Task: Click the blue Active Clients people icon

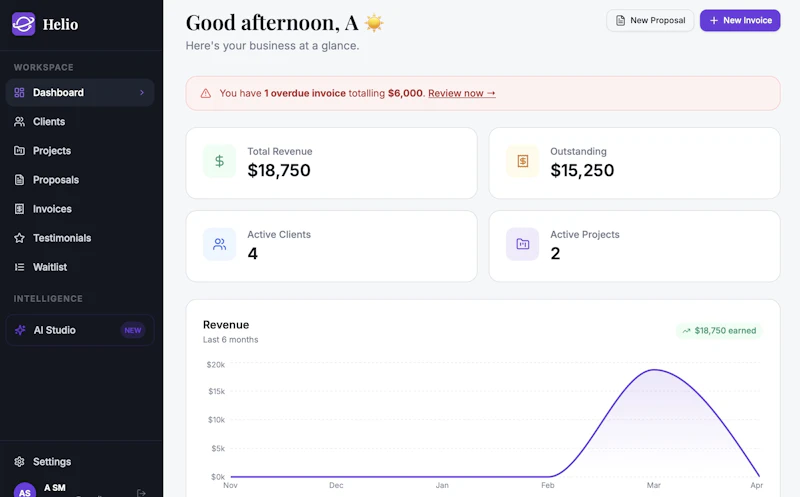Action: [x=219, y=244]
